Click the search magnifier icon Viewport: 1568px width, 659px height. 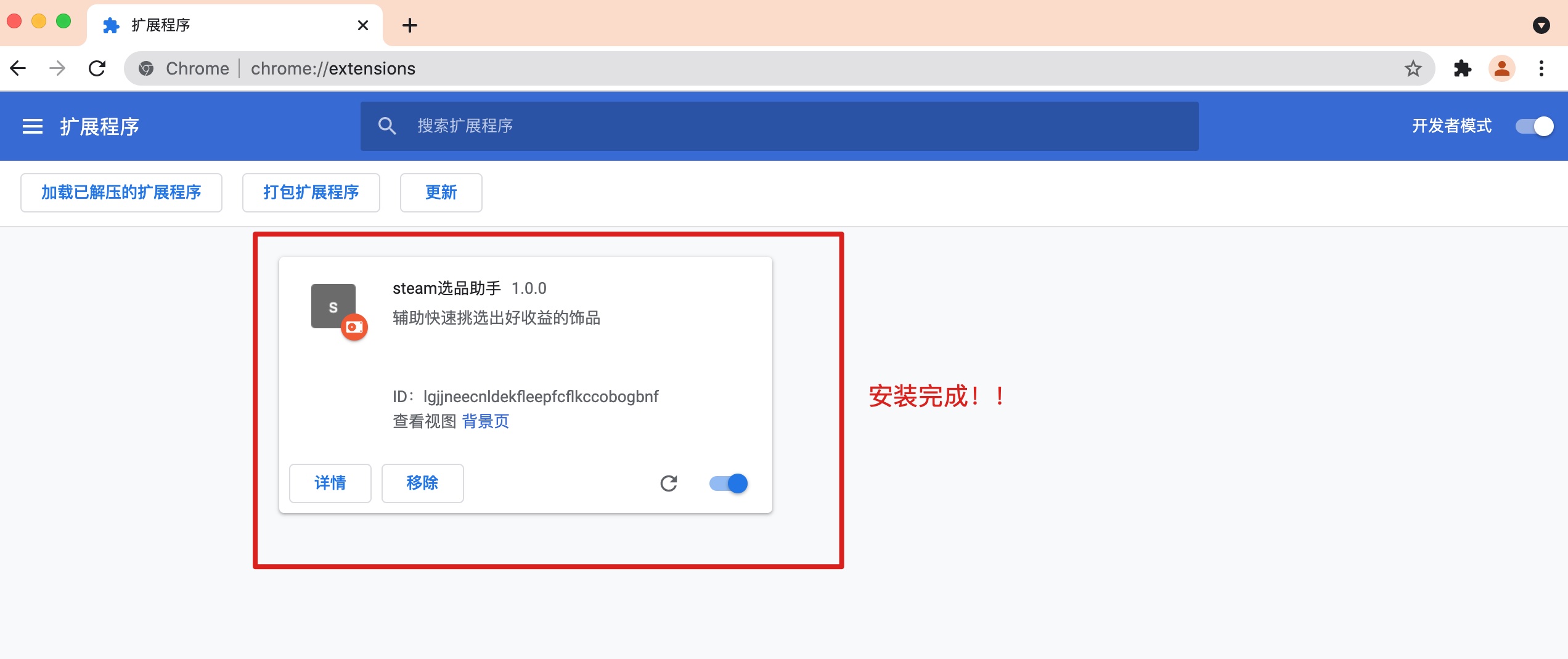387,126
